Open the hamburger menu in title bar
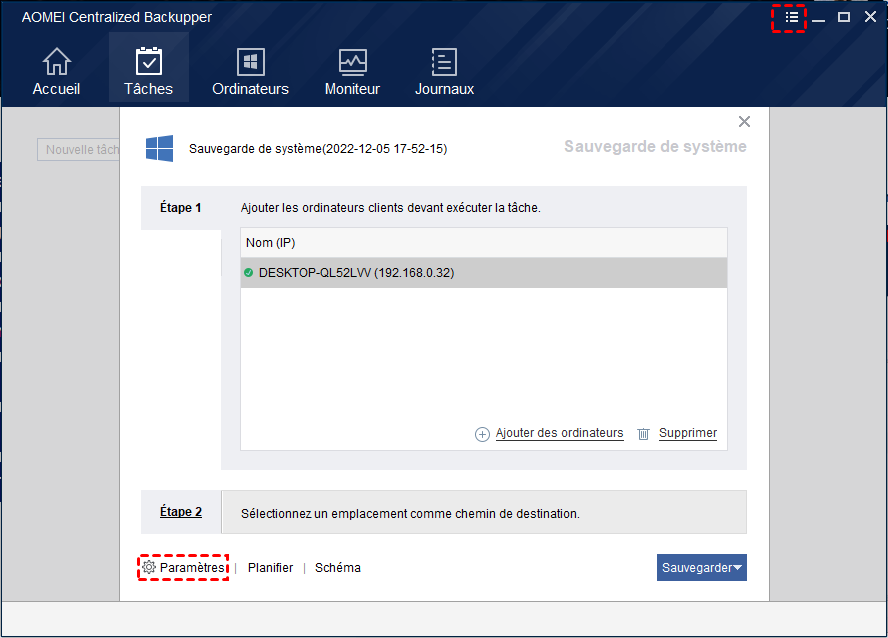The height and width of the screenshot is (638, 888). tap(792, 17)
